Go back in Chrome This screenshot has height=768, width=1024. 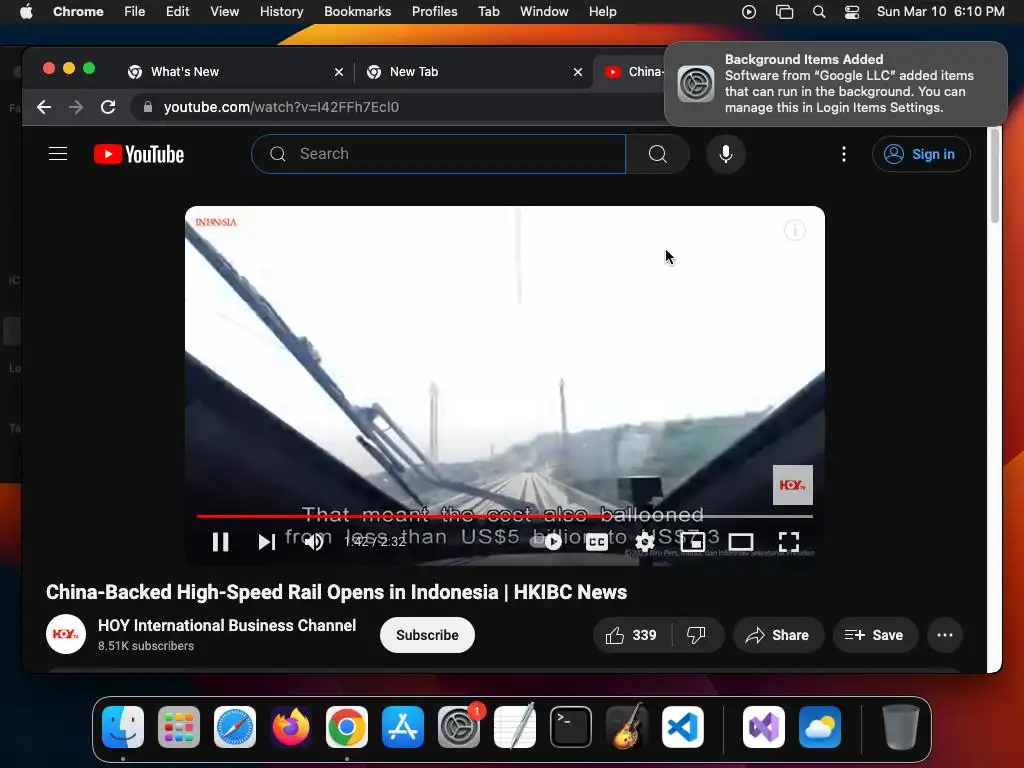tap(44, 107)
